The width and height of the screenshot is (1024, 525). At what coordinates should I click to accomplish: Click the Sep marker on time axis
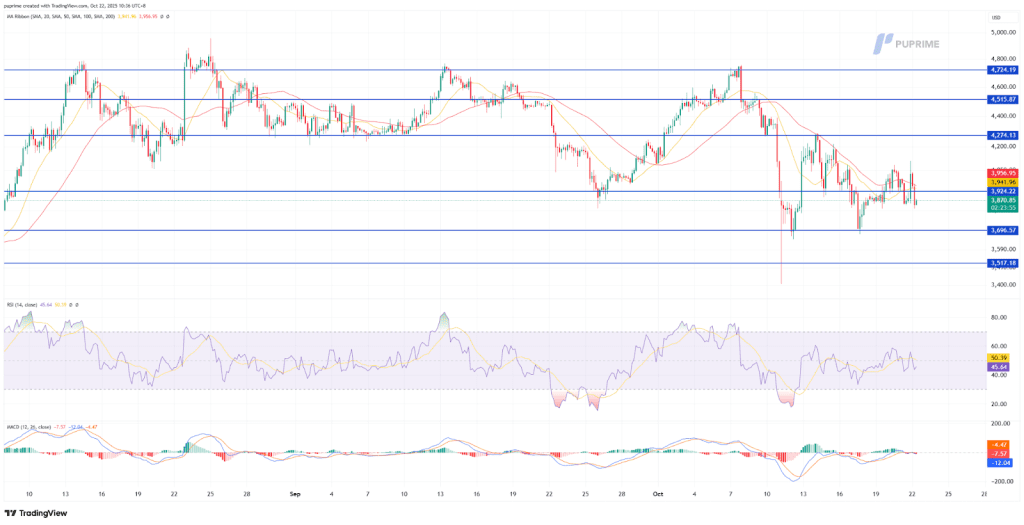tap(295, 494)
